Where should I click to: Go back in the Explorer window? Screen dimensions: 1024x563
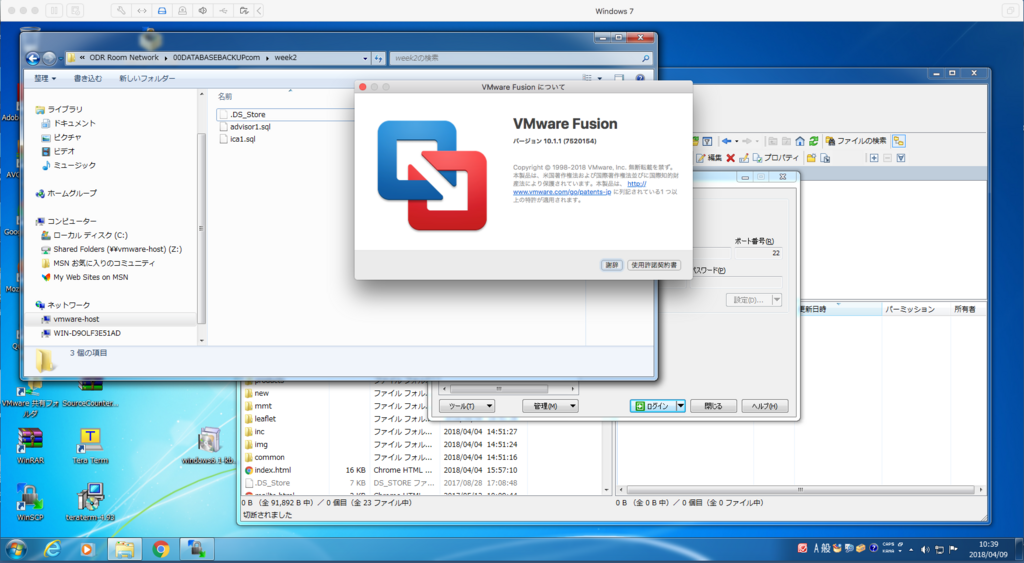click(x=33, y=58)
